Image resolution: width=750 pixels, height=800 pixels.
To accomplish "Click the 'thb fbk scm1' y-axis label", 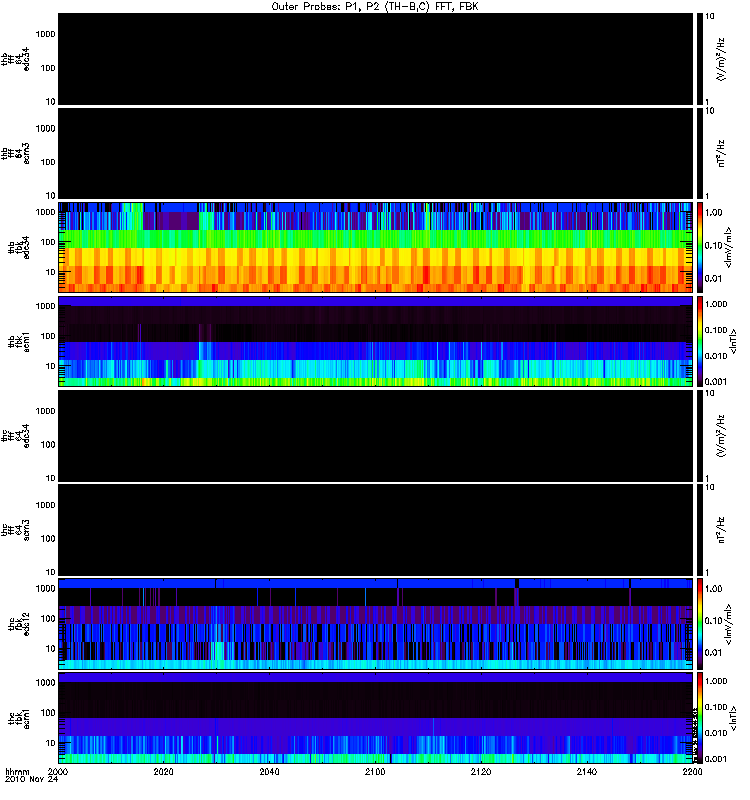I will click(x=18, y=342).
